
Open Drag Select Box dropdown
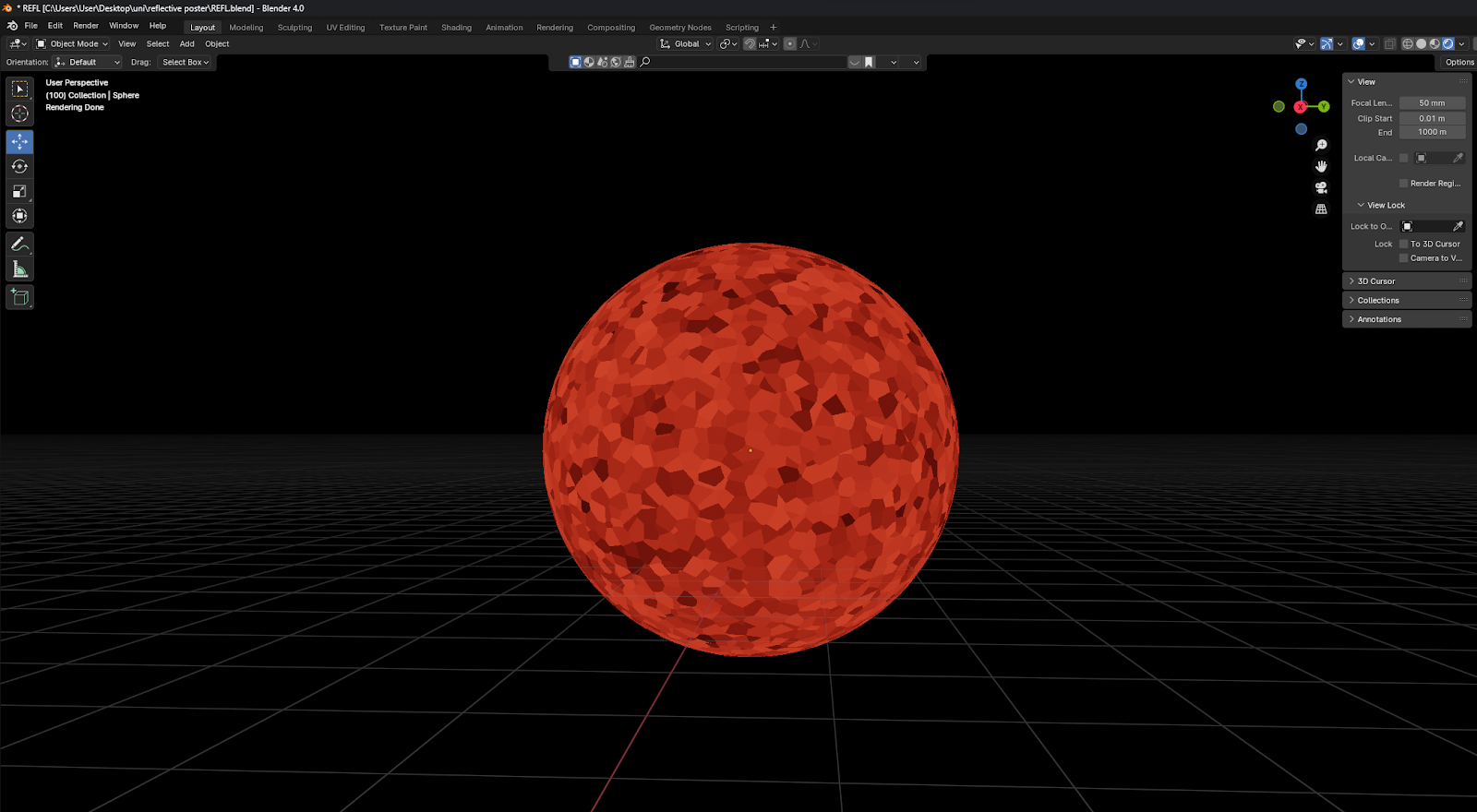click(186, 63)
